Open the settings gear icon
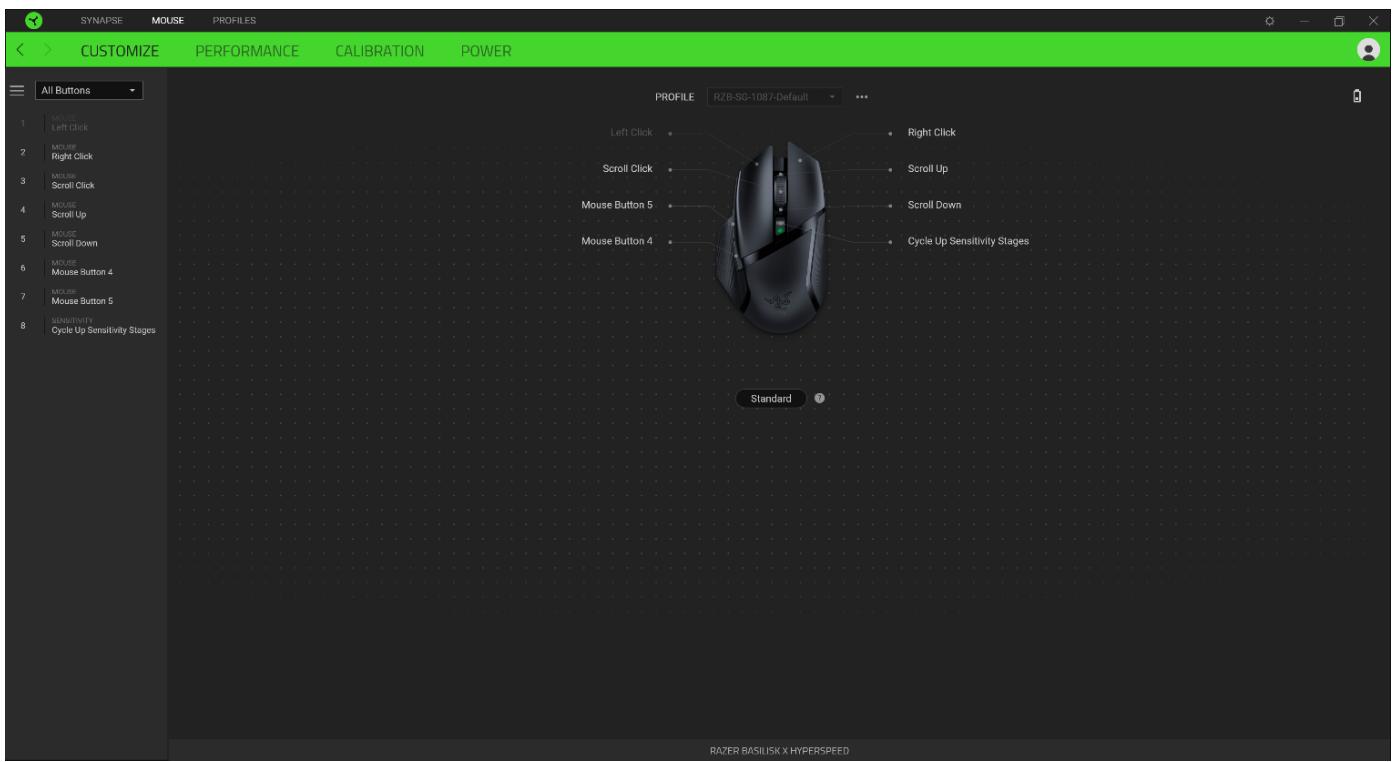1396x762 pixels. coord(1269,20)
